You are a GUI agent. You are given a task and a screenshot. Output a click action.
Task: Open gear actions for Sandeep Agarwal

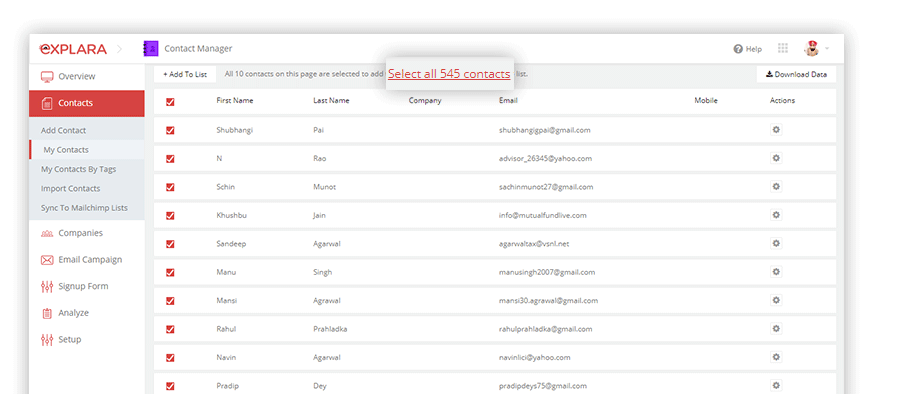click(x=776, y=243)
